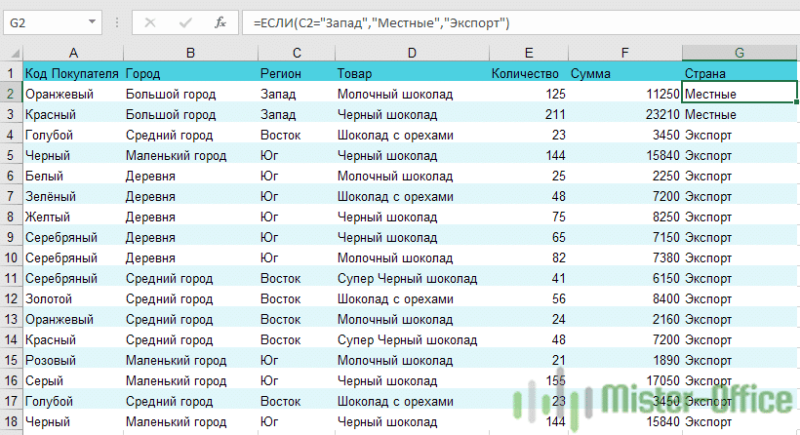Image resolution: width=800 pixels, height=435 pixels.
Task: Click the Страна header cell
Action: click(x=740, y=73)
